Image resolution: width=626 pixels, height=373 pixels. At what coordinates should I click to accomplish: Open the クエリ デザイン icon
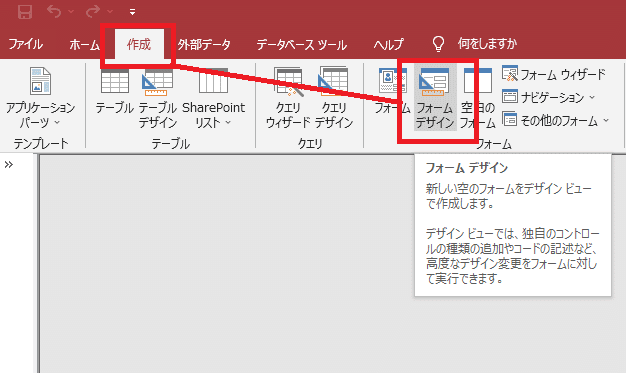pos(334,81)
